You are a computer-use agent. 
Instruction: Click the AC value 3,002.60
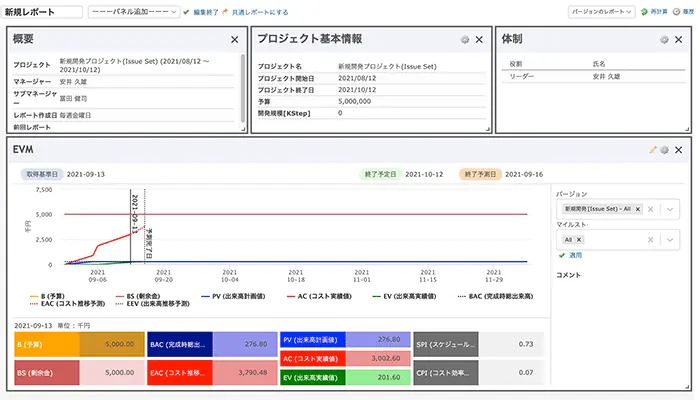[386, 358]
